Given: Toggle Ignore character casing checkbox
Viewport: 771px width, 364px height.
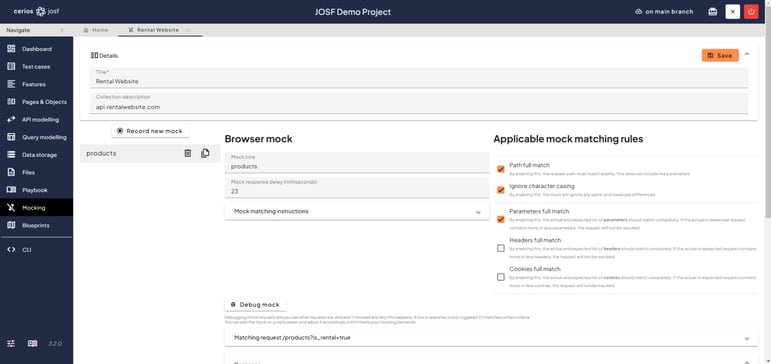Looking at the screenshot, I should 501,190.
